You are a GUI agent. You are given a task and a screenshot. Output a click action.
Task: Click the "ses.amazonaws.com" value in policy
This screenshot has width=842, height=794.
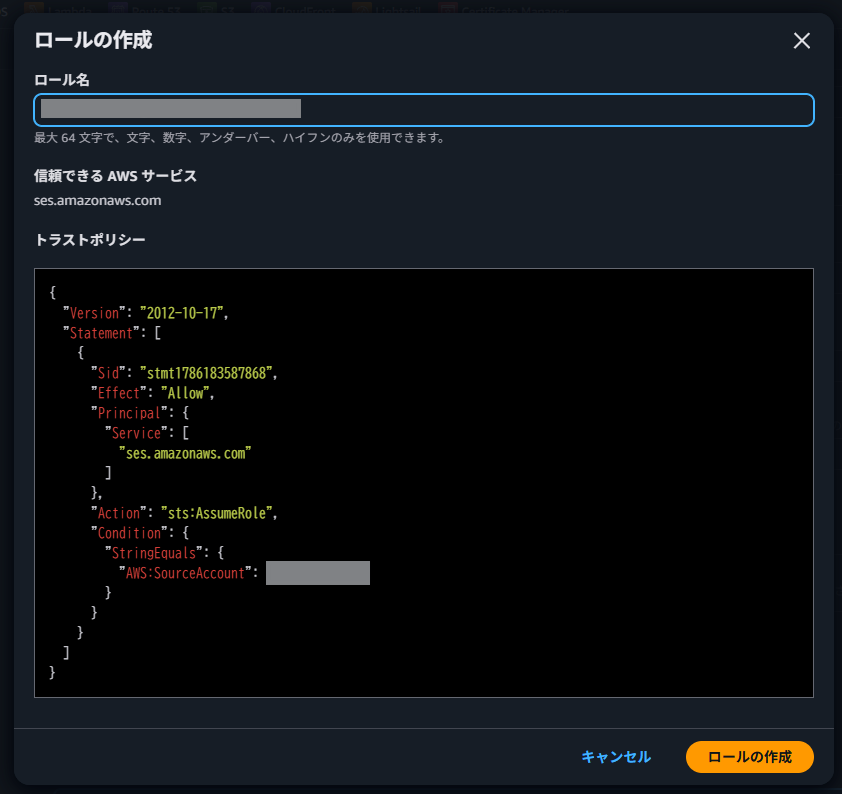185,453
